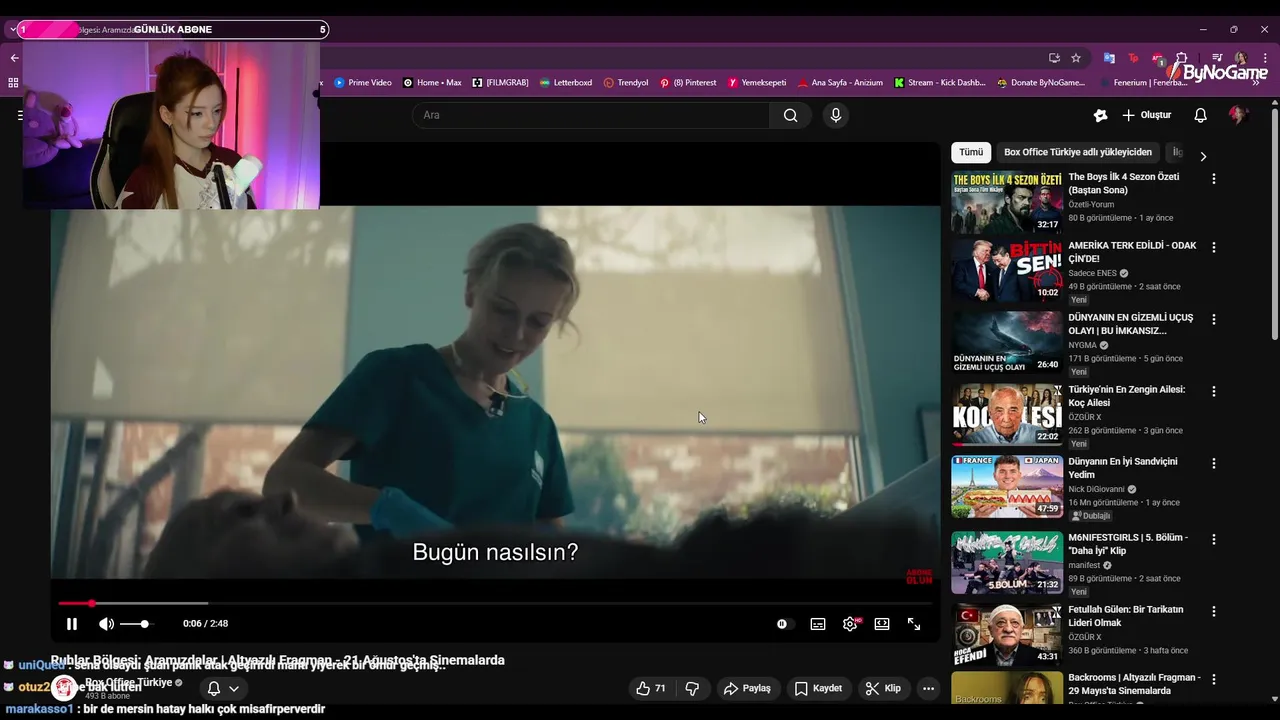The image size is (1280, 720).
Task: Open FILMGRAB bookmark
Action: tap(500, 83)
